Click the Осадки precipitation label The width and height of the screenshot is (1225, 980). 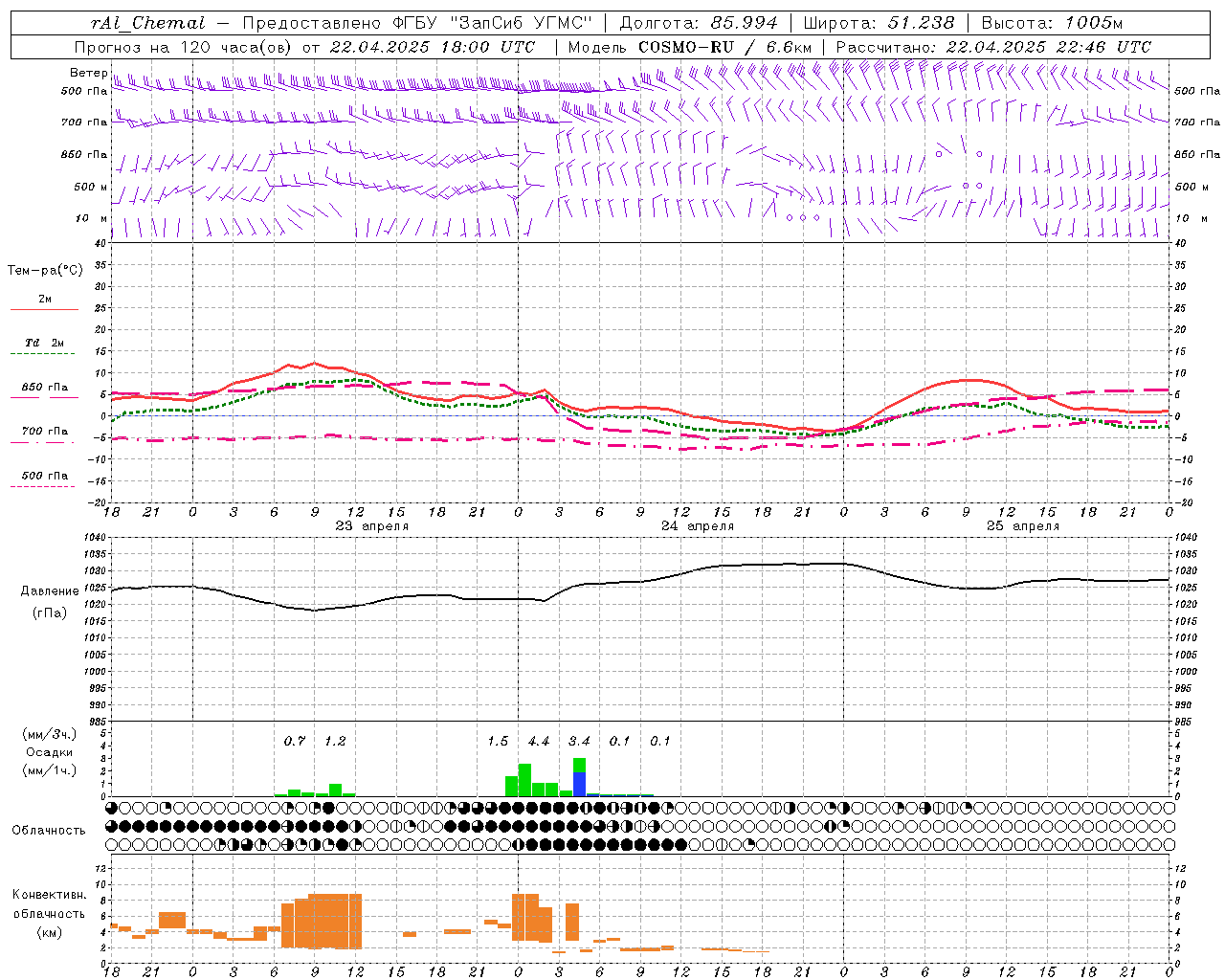pyautogui.click(x=49, y=752)
